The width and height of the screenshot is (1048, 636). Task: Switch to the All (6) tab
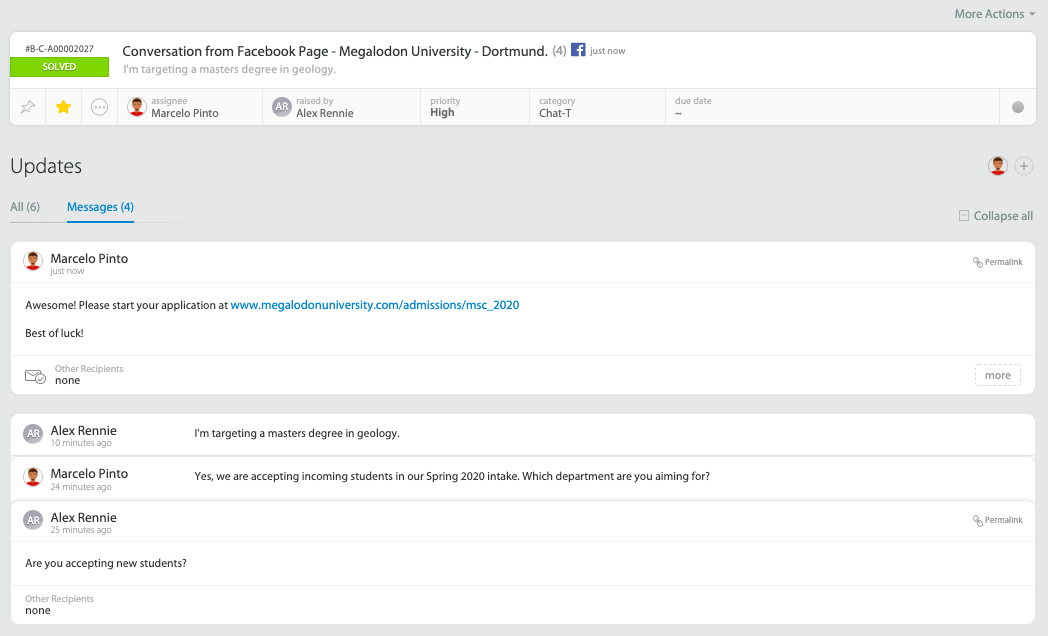[x=25, y=207]
